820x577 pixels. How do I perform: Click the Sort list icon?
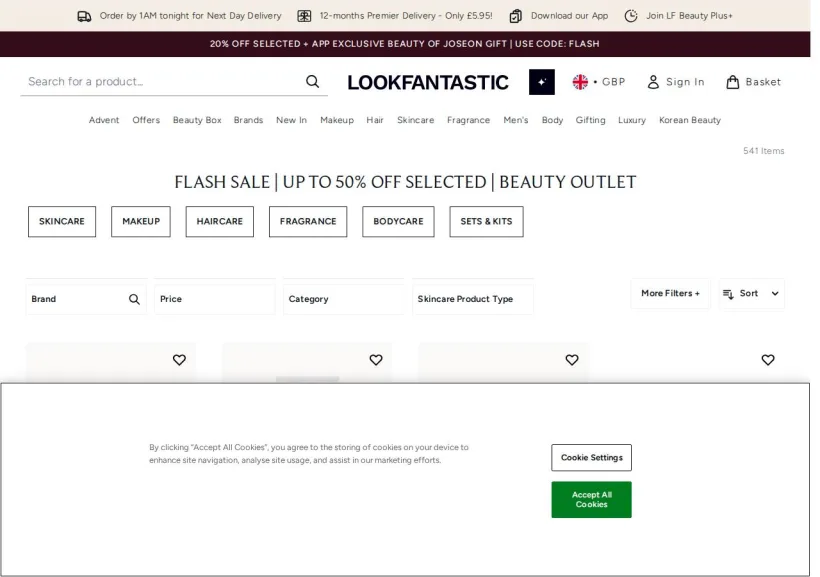pos(728,294)
